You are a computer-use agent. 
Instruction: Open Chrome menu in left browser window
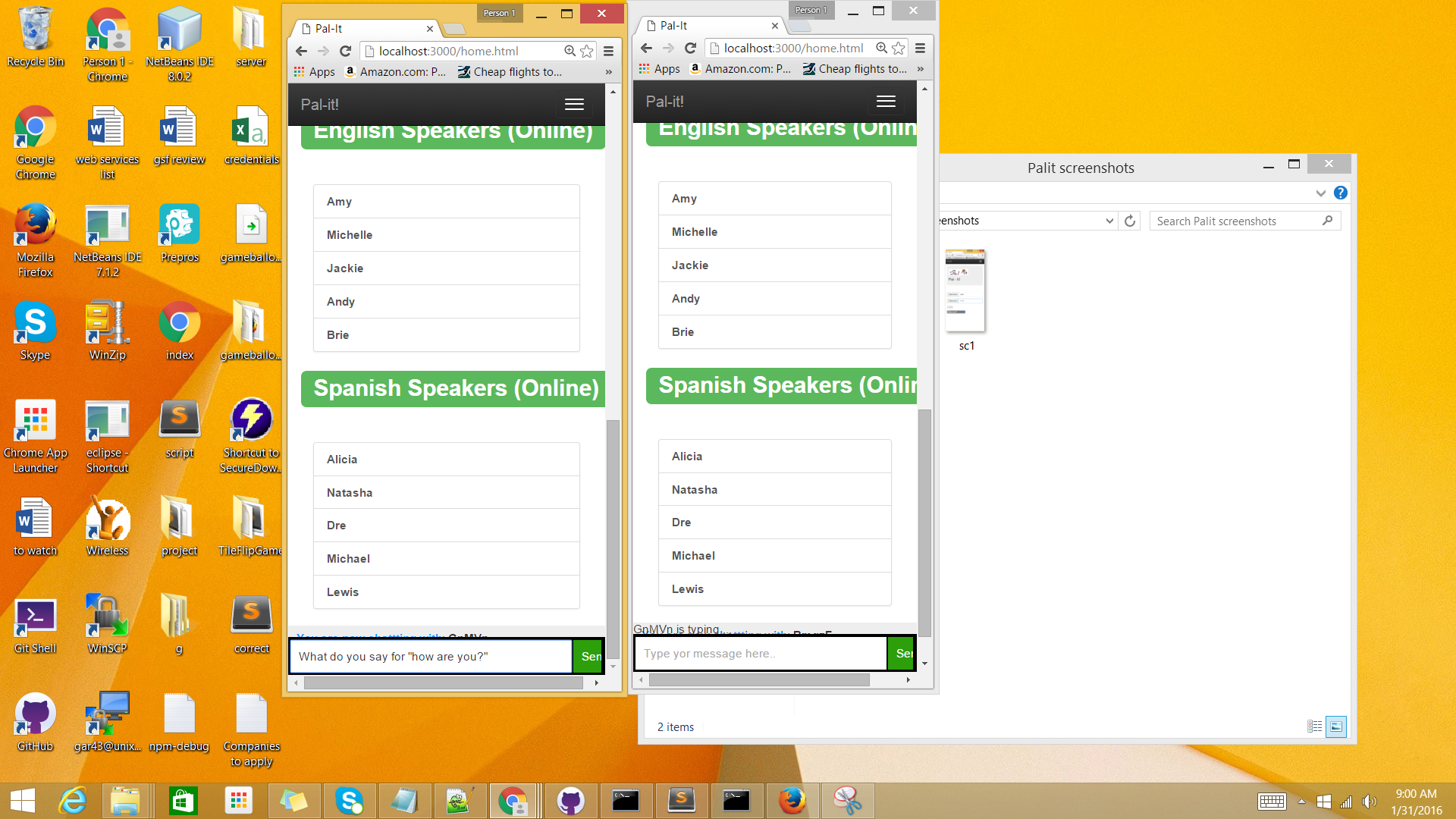(x=608, y=51)
